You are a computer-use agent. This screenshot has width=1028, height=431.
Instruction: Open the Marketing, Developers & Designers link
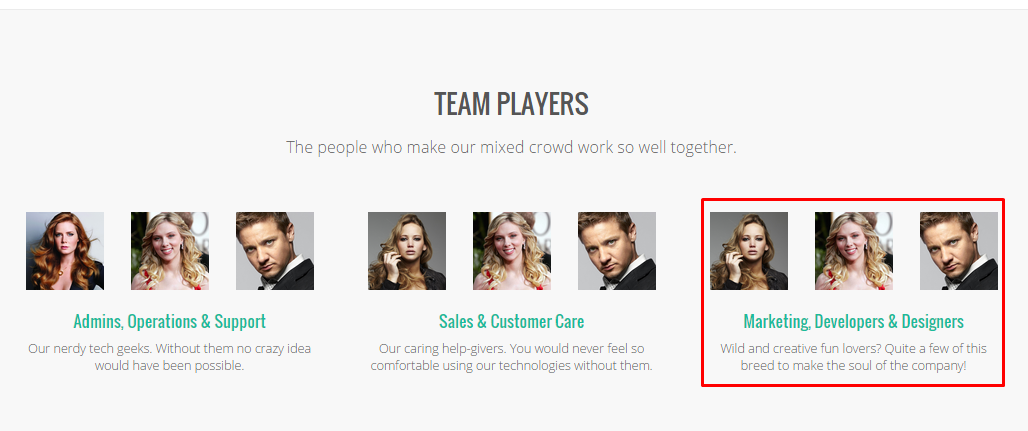coord(854,321)
